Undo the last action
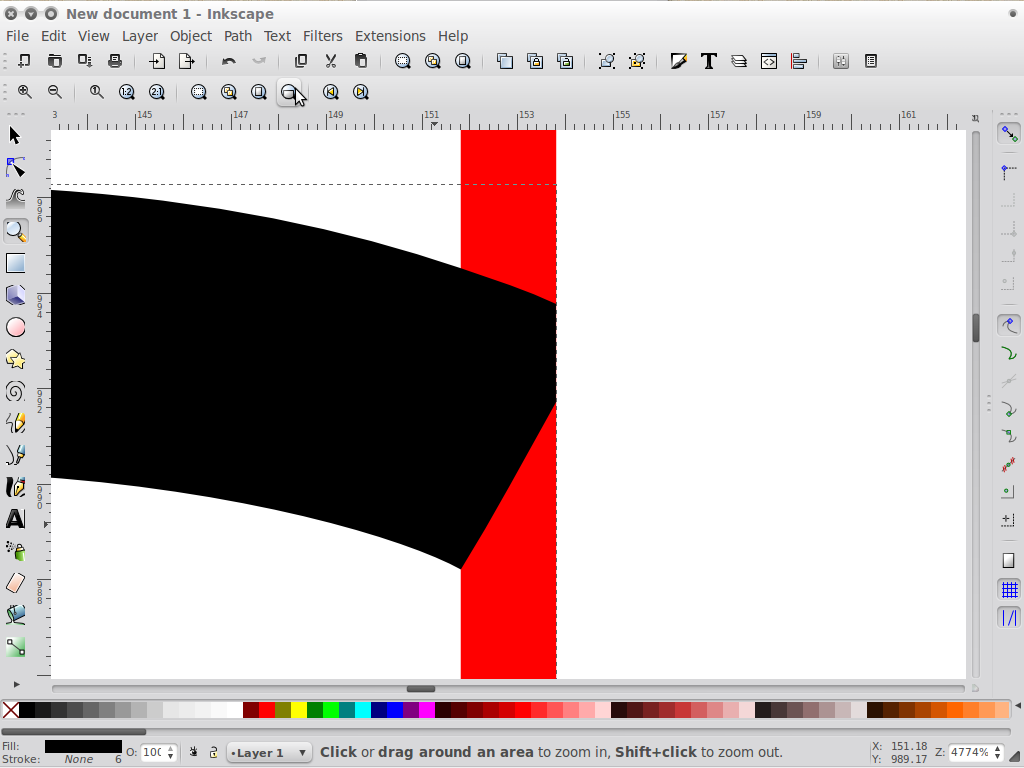Image resolution: width=1024 pixels, height=768 pixels. 228,61
